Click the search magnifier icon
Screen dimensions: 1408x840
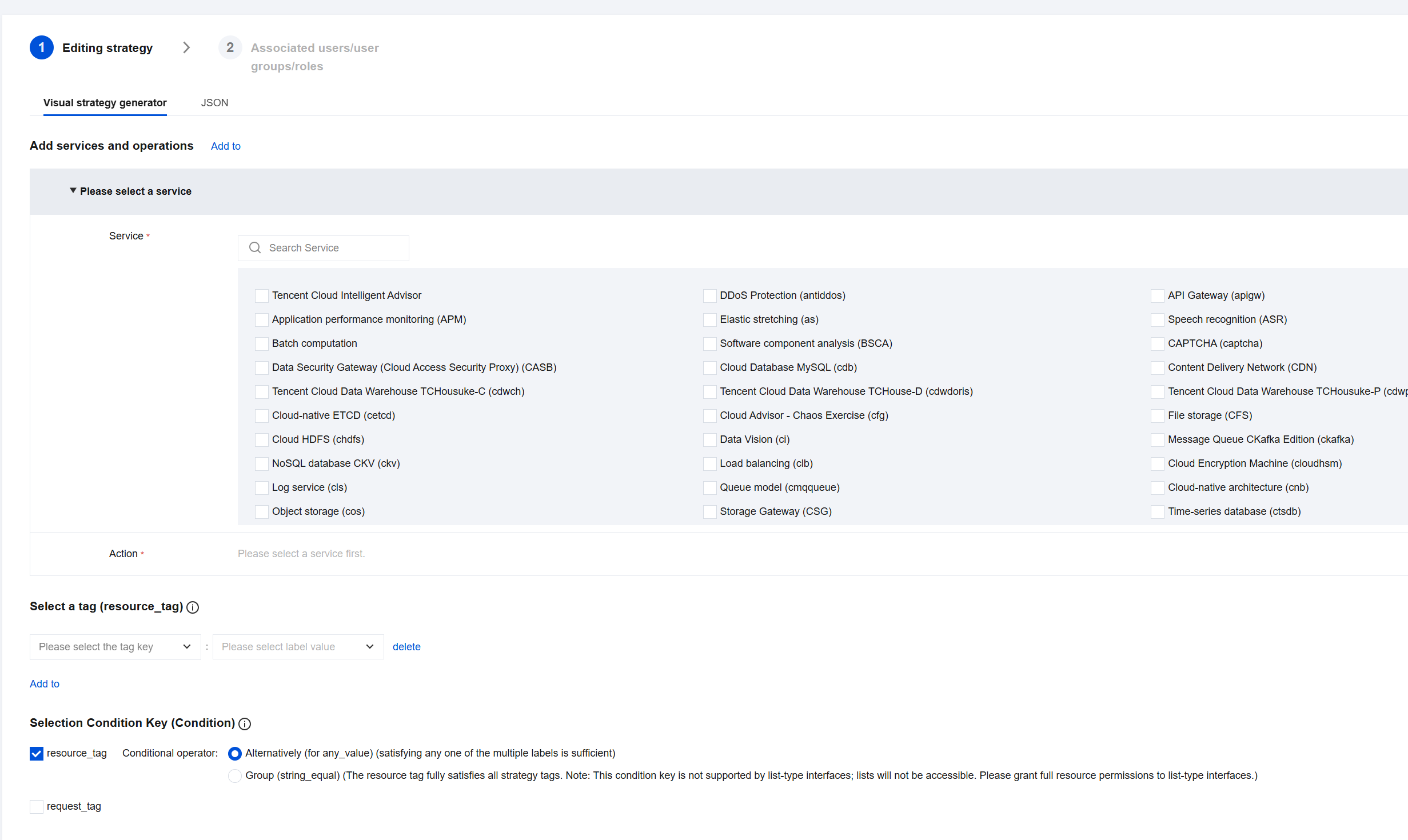[255, 247]
